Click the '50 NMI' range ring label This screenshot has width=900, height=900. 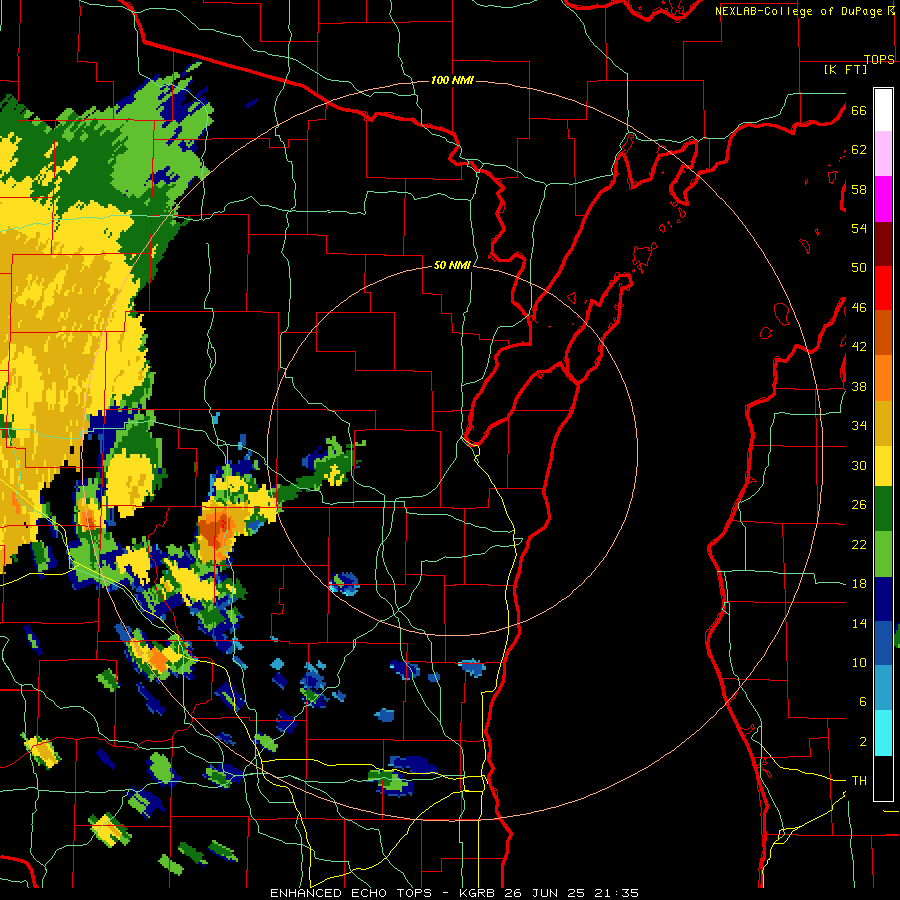pos(452,265)
